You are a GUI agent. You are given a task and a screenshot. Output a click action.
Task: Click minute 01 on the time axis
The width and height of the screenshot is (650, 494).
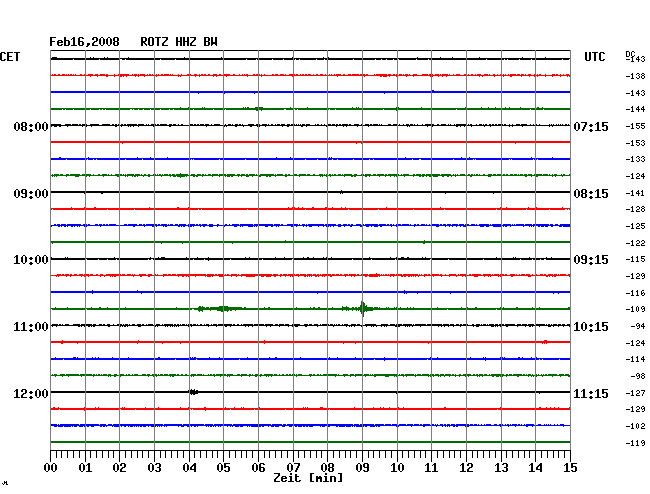85,467
